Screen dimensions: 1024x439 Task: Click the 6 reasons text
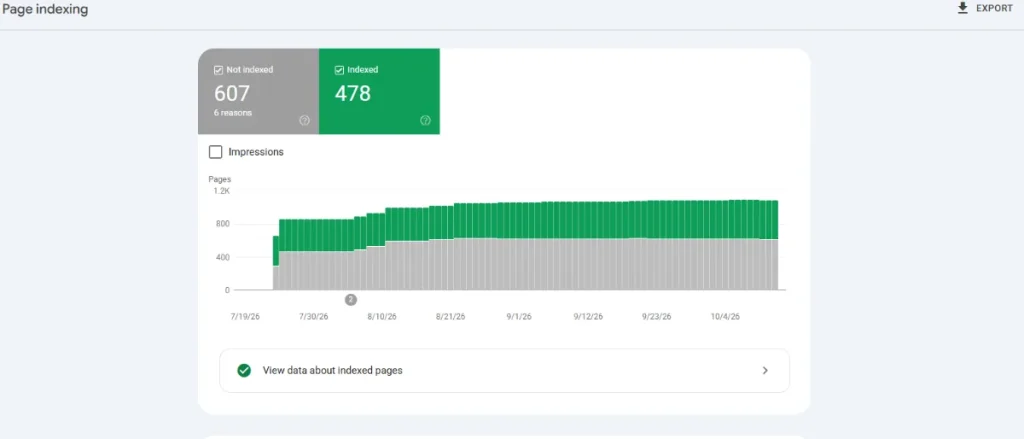(x=233, y=113)
